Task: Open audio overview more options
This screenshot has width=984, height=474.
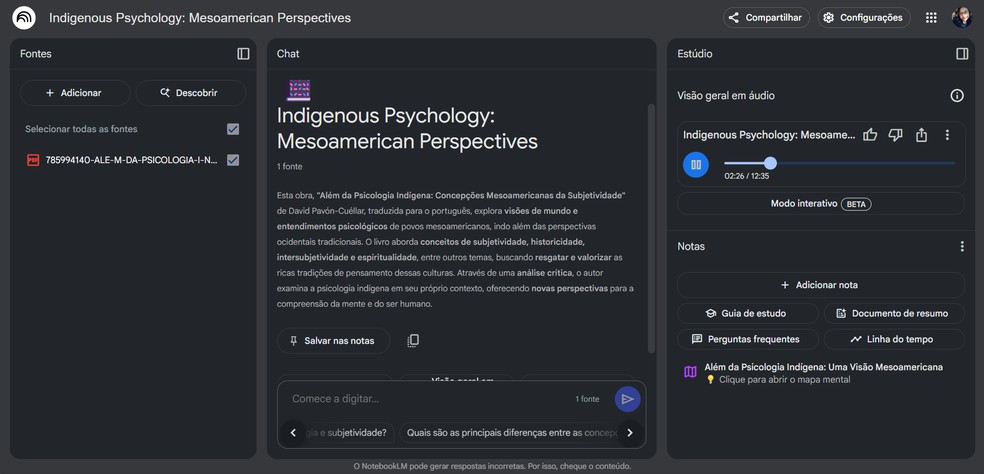Action: click(947, 135)
